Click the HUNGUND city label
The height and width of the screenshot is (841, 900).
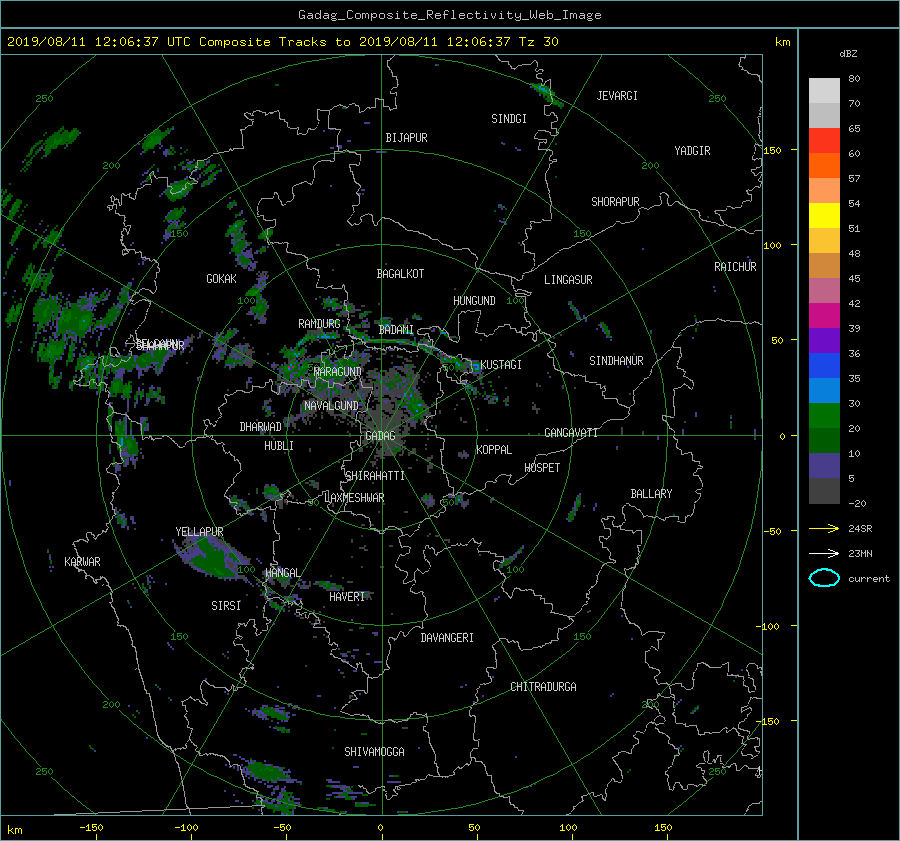474,301
